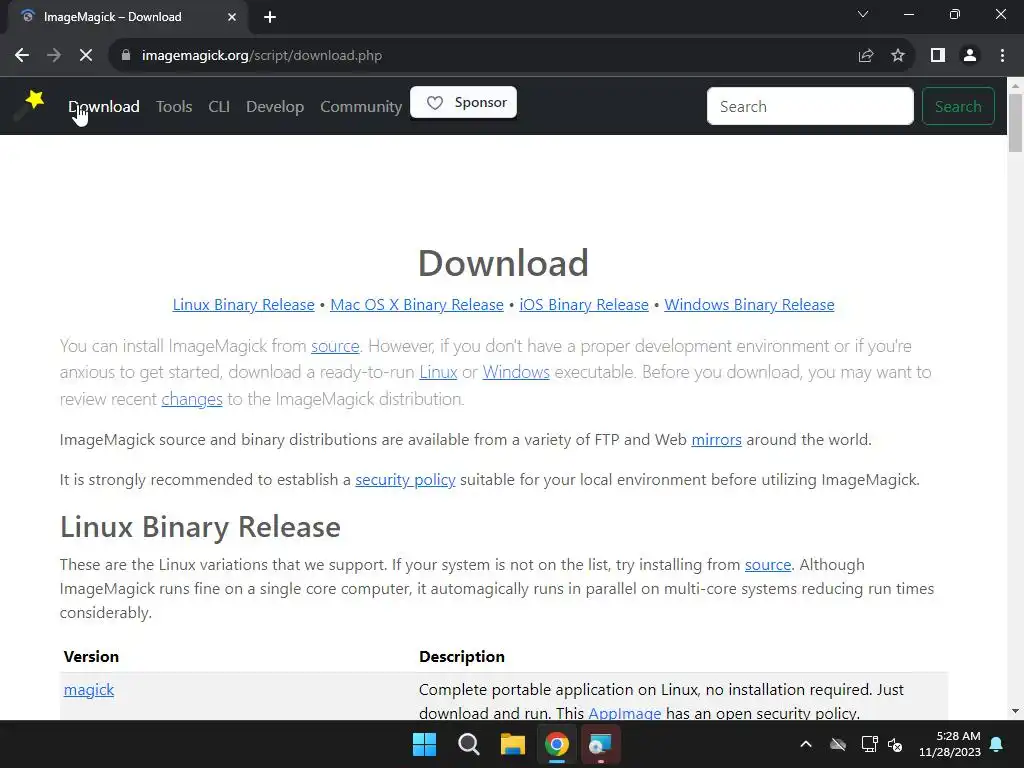
Task: Jump to iOS Binary Release link
Action: click(584, 304)
